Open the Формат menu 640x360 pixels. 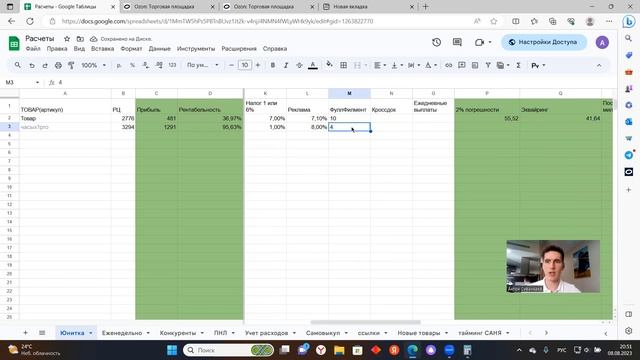(x=131, y=49)
